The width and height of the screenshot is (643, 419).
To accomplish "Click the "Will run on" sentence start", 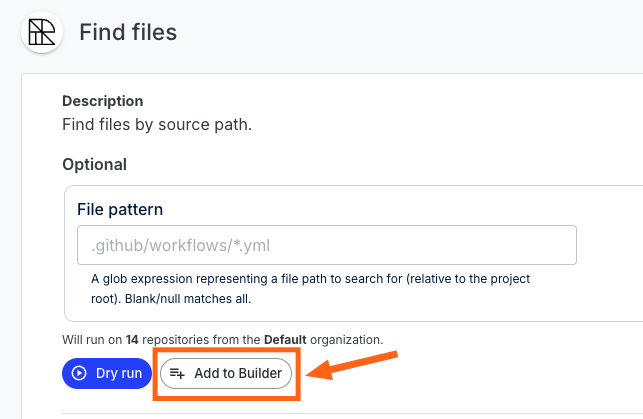I will (x=92, y=339).
